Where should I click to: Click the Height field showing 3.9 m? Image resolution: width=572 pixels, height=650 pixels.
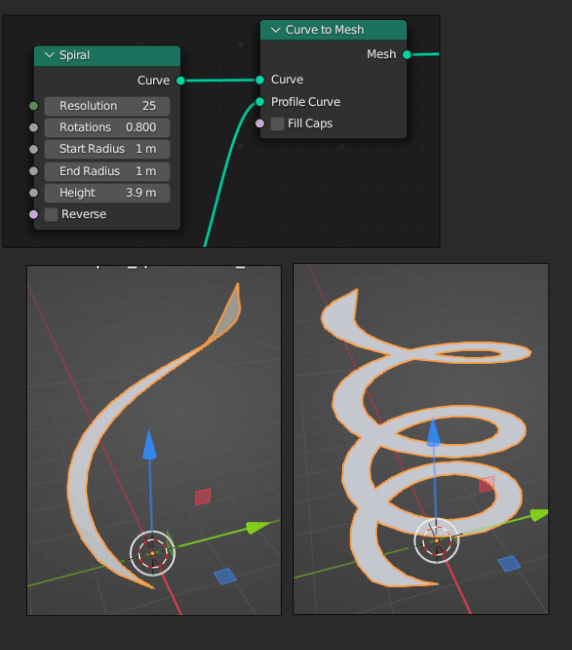point(107,193)
